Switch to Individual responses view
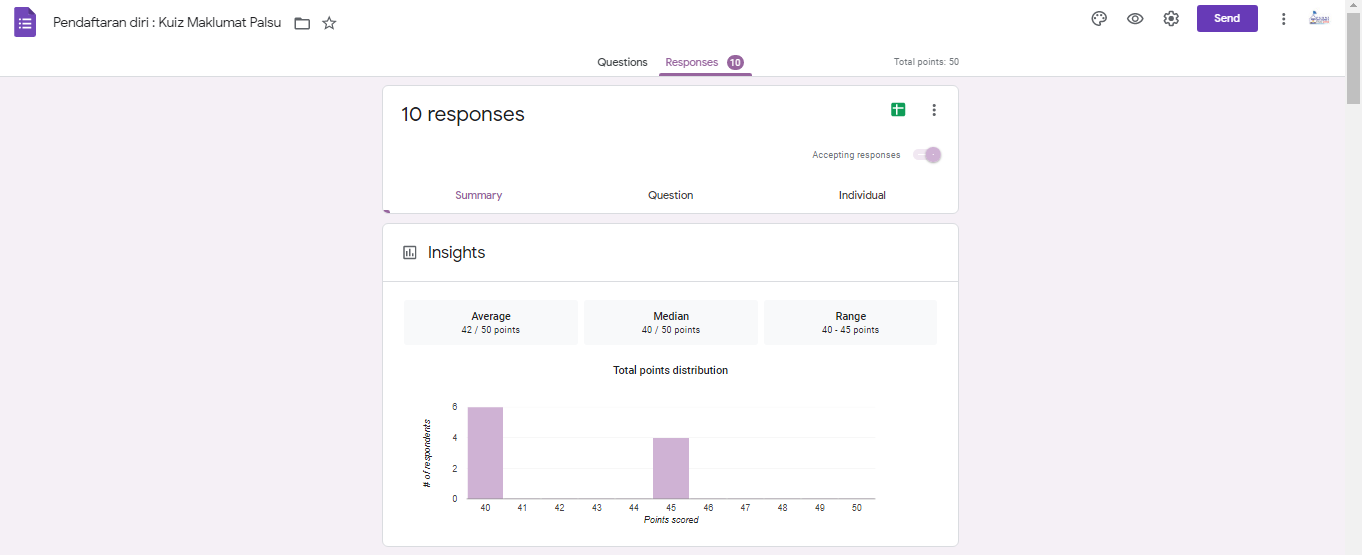Screen dimensions: 1362x555 tap(862, 195)
